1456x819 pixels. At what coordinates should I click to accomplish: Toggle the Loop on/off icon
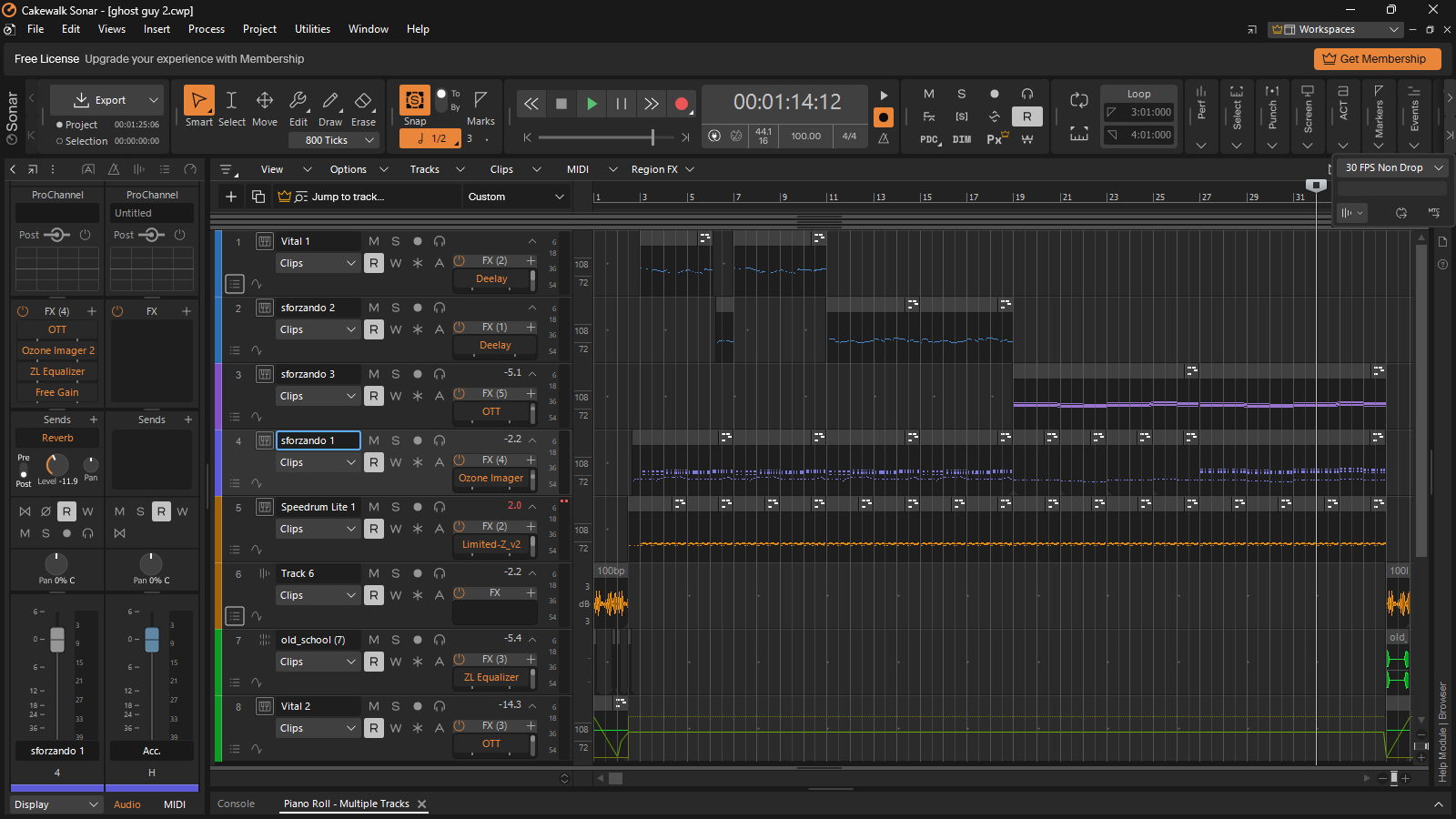(x=1079, y=100)
